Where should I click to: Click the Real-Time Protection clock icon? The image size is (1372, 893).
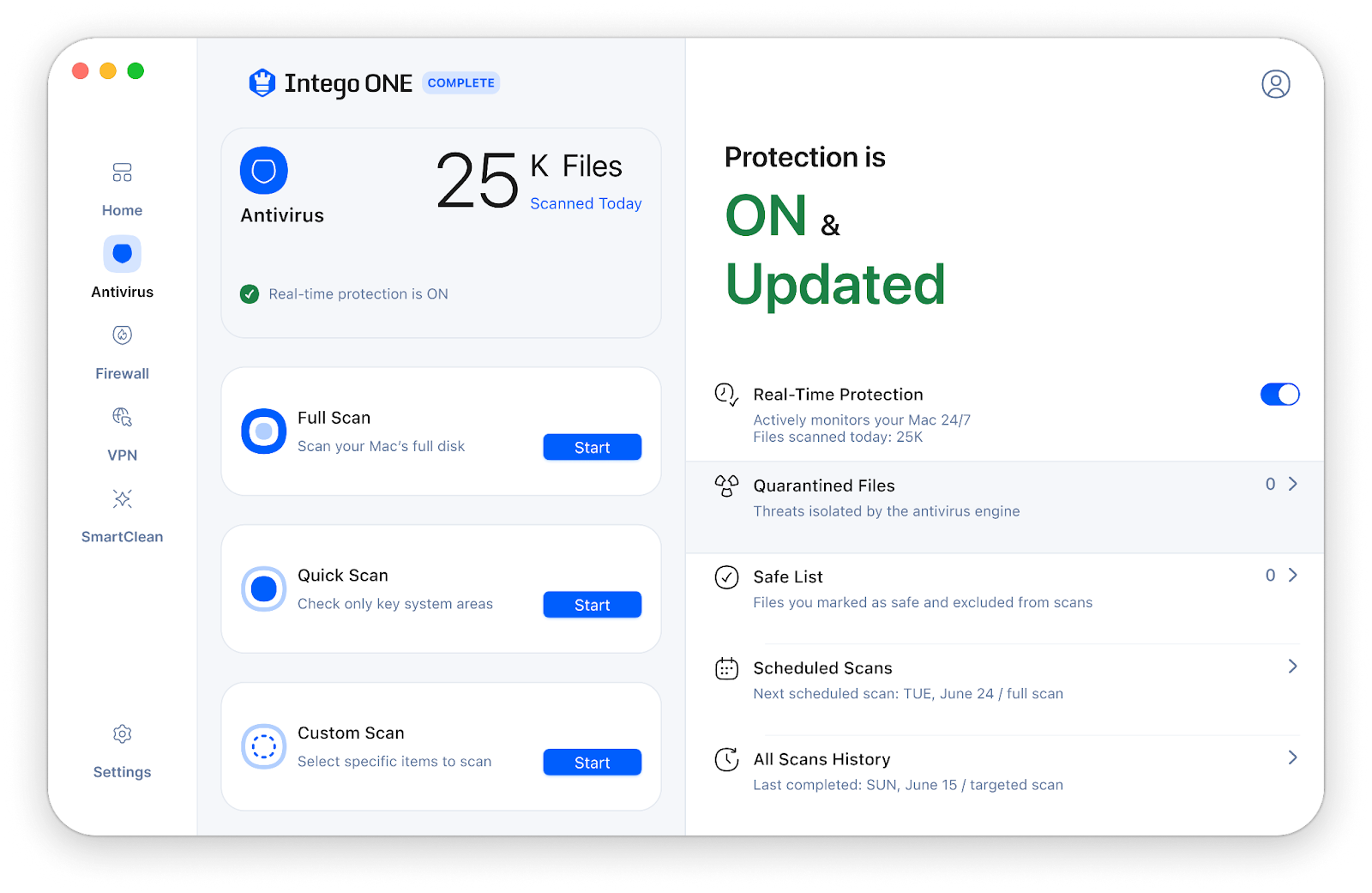pyautogui.click(x=726, y=395)
